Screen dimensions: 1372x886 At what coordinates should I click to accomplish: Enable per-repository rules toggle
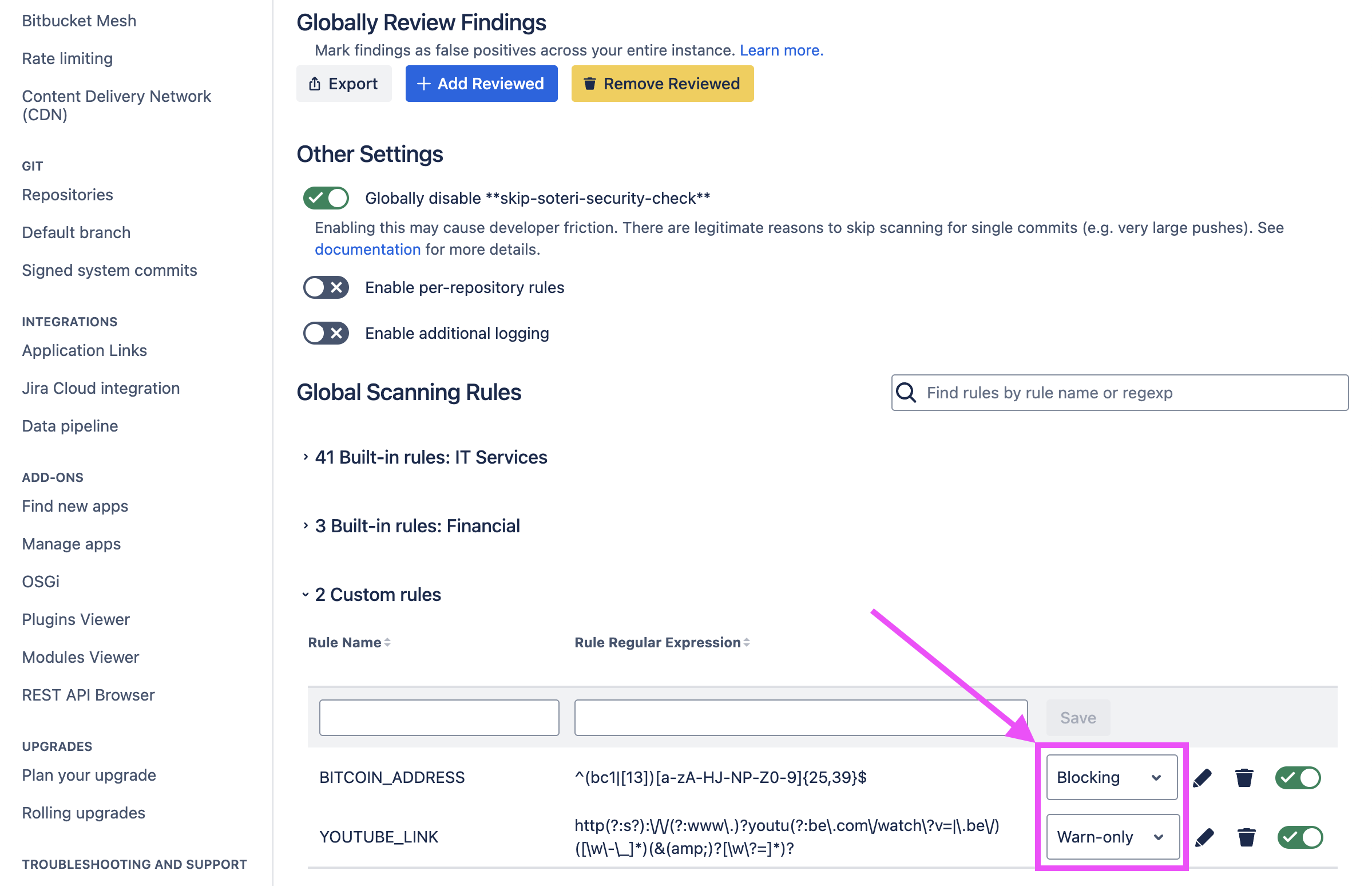point(326,288)
